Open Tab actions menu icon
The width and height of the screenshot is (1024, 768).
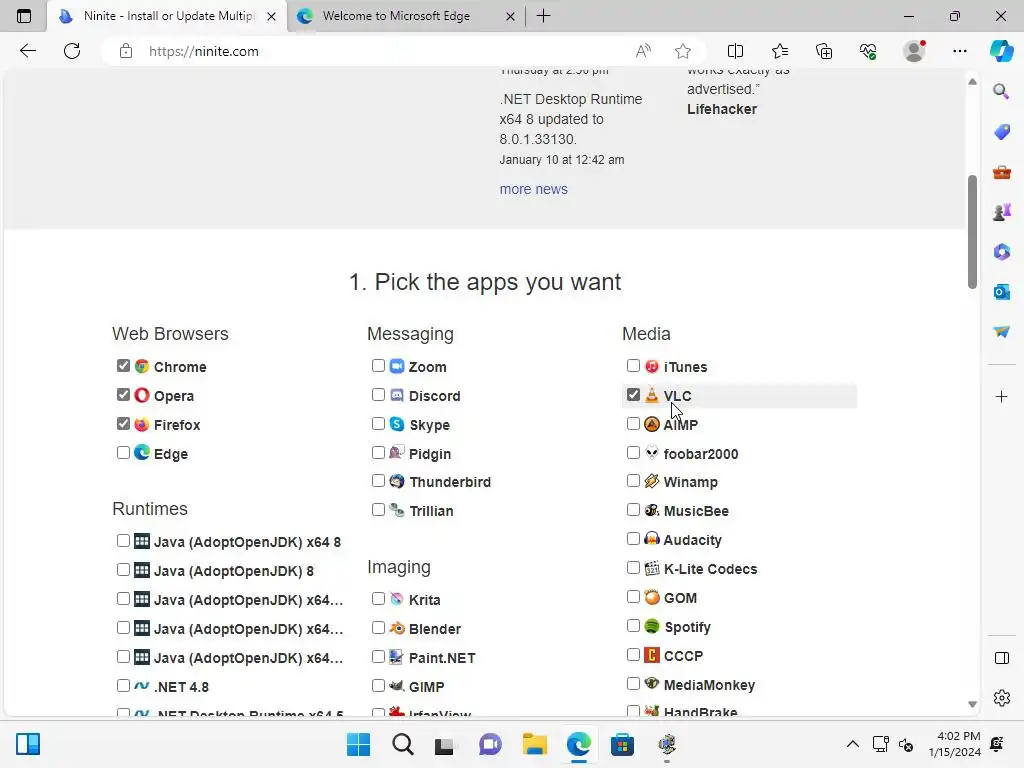[x=24, y=16]
